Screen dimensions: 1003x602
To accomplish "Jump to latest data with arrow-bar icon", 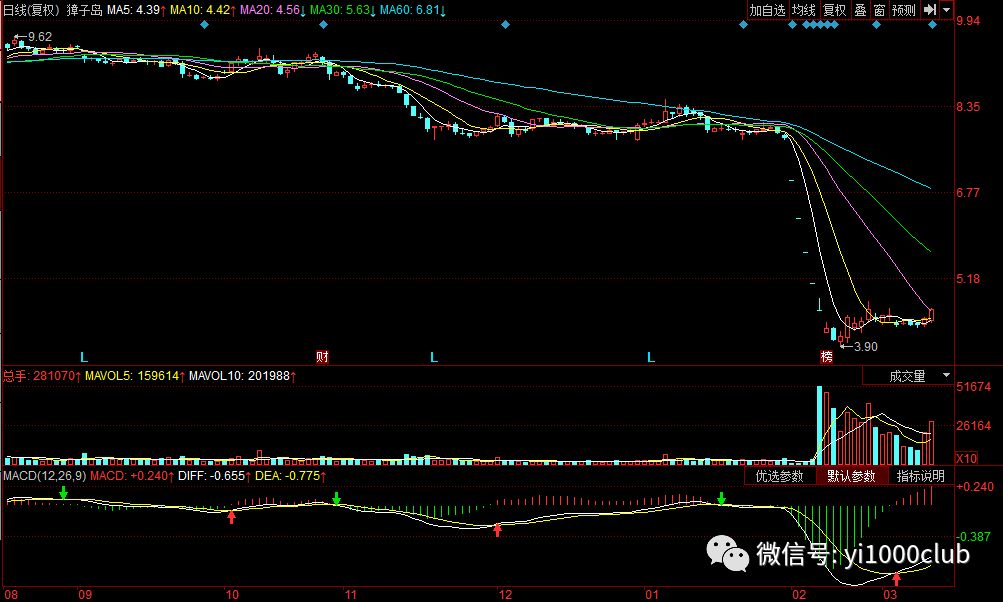I will click(930, 10).
